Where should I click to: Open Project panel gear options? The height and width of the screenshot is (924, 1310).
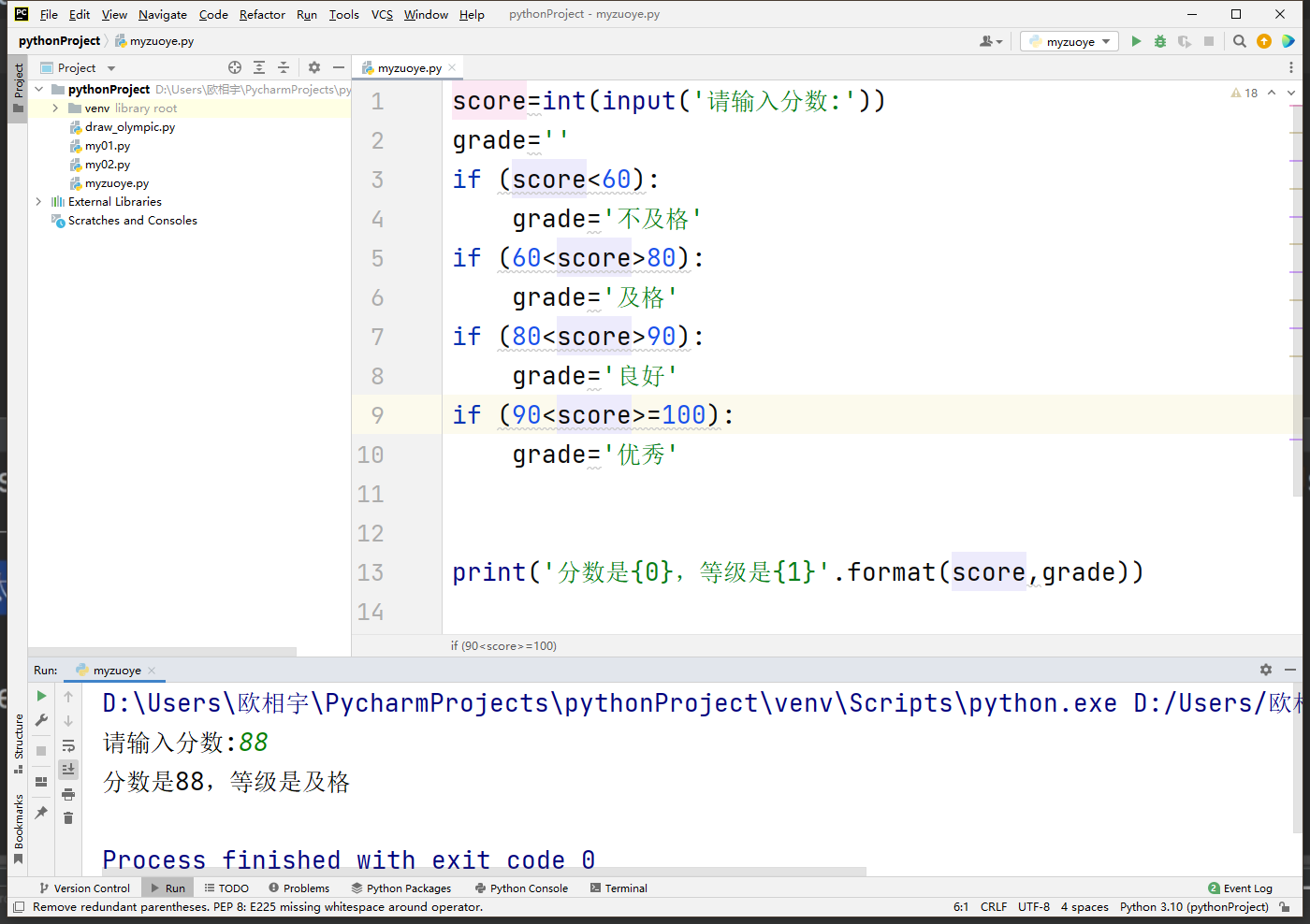tap(314, 67)
